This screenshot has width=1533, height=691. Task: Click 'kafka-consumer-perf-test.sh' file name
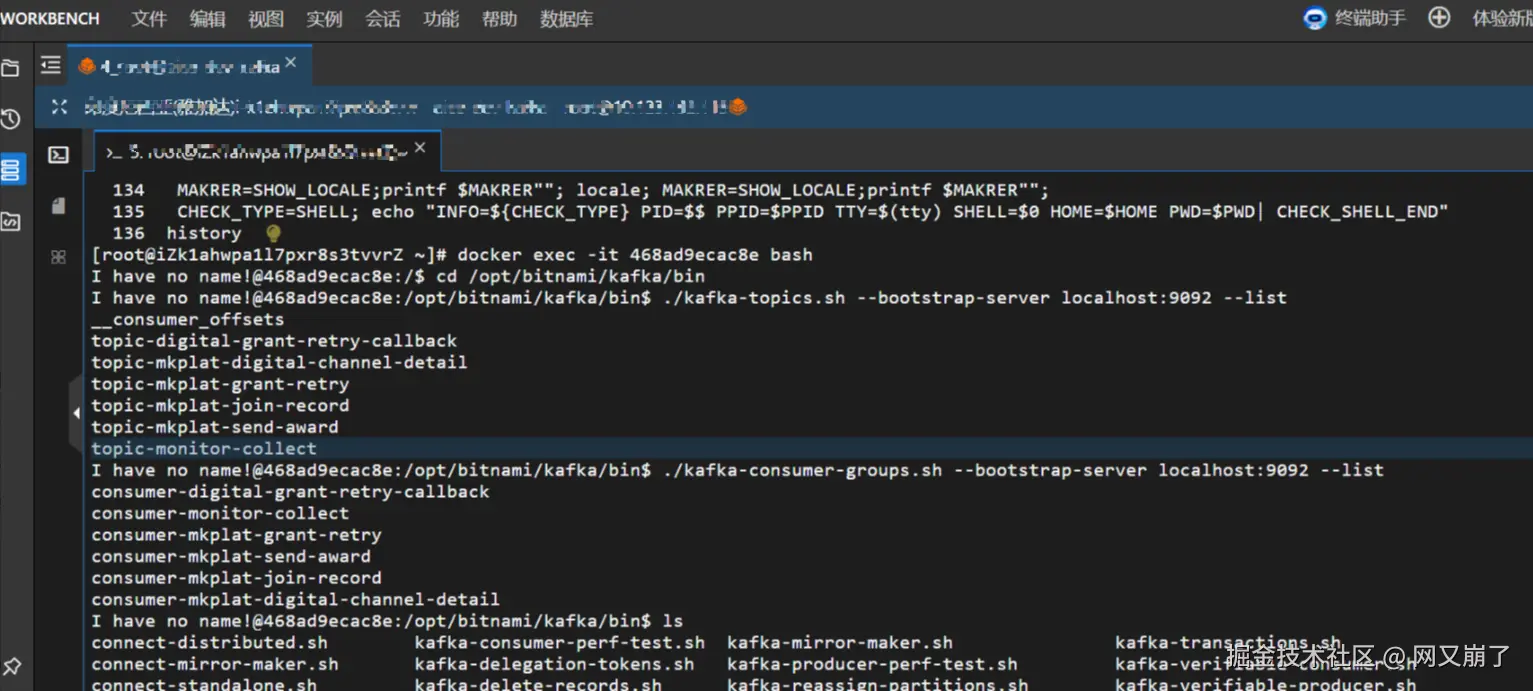[x=560, y=642]
